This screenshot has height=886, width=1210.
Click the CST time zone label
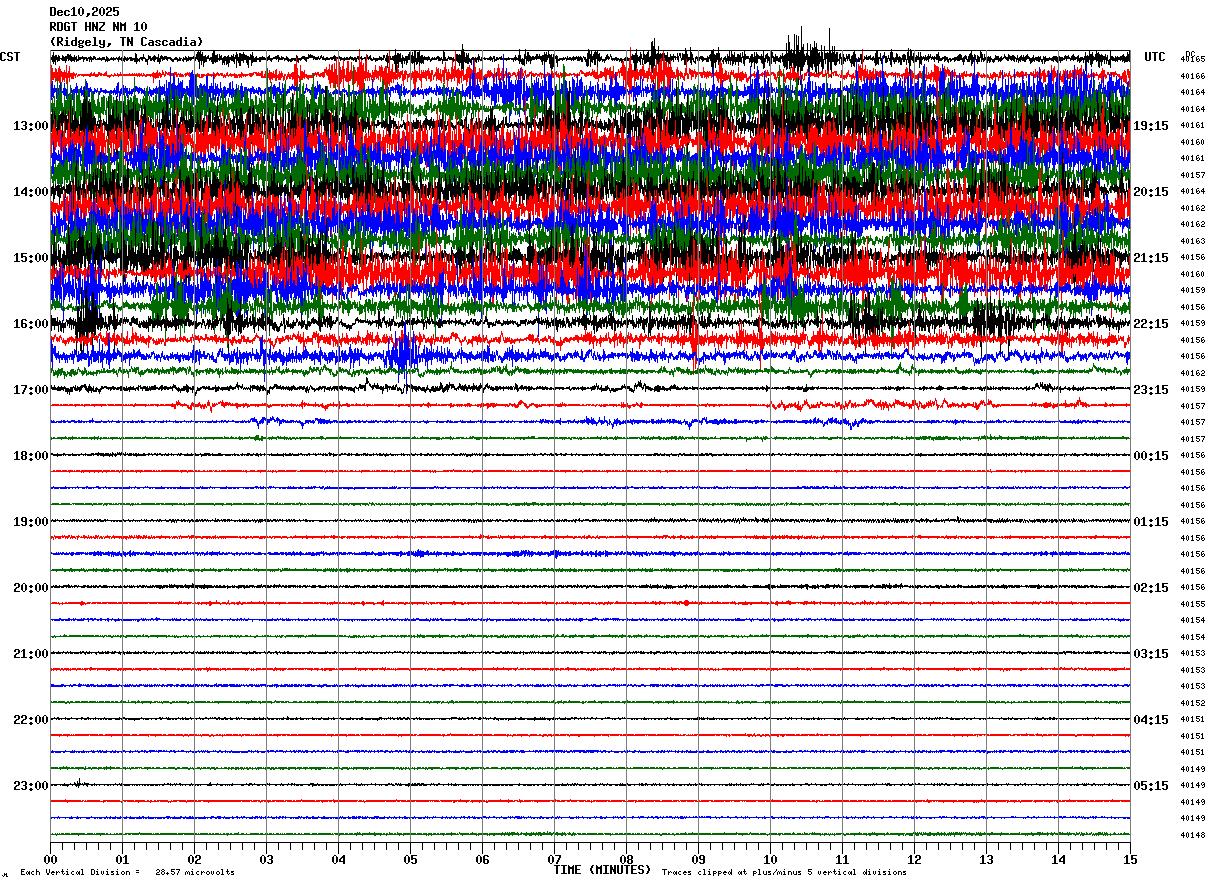point(10,57)
